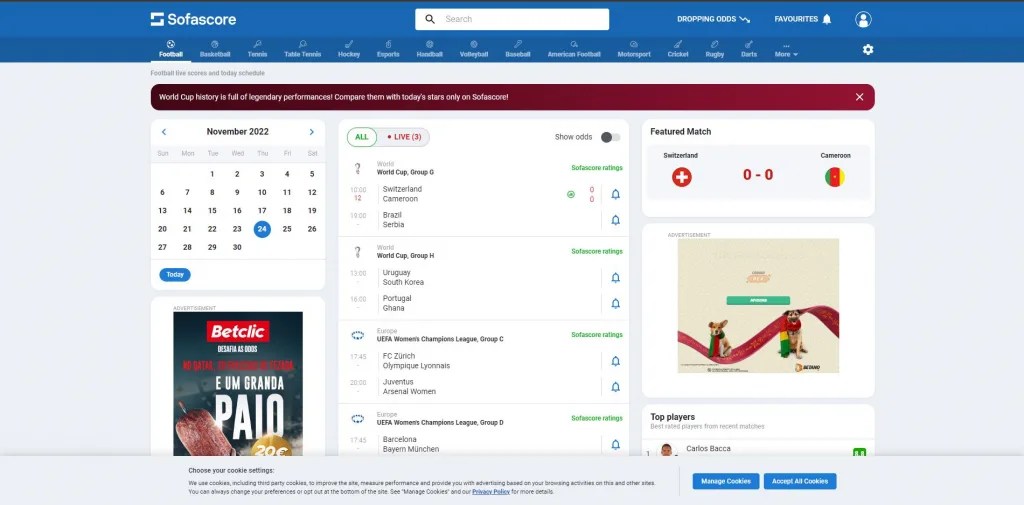
Task: Open the Privacy Policy link
Action: [491, 492]
